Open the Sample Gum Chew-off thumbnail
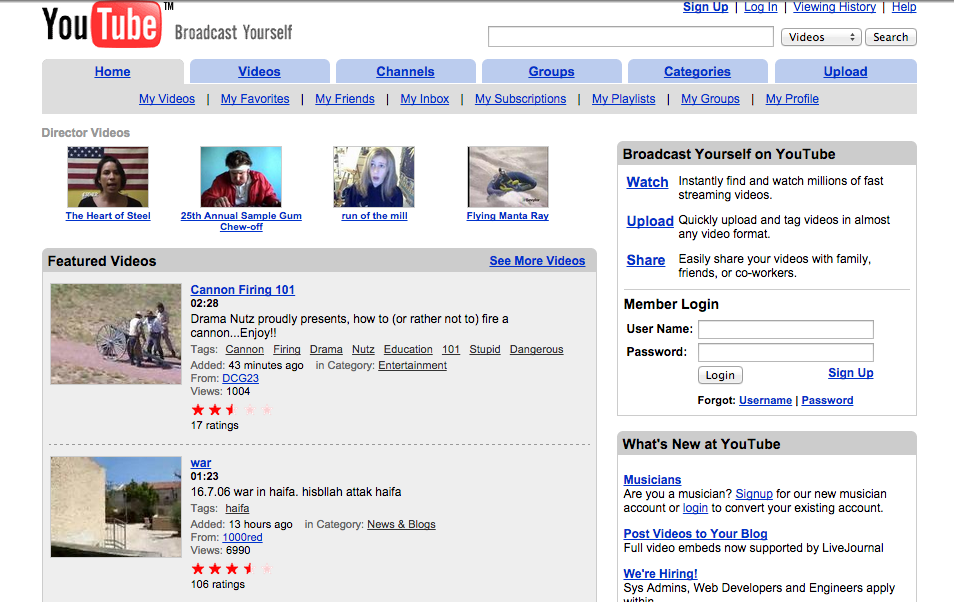Image resolution: width=954 pixels, height=602 pixels. point(241,177)
